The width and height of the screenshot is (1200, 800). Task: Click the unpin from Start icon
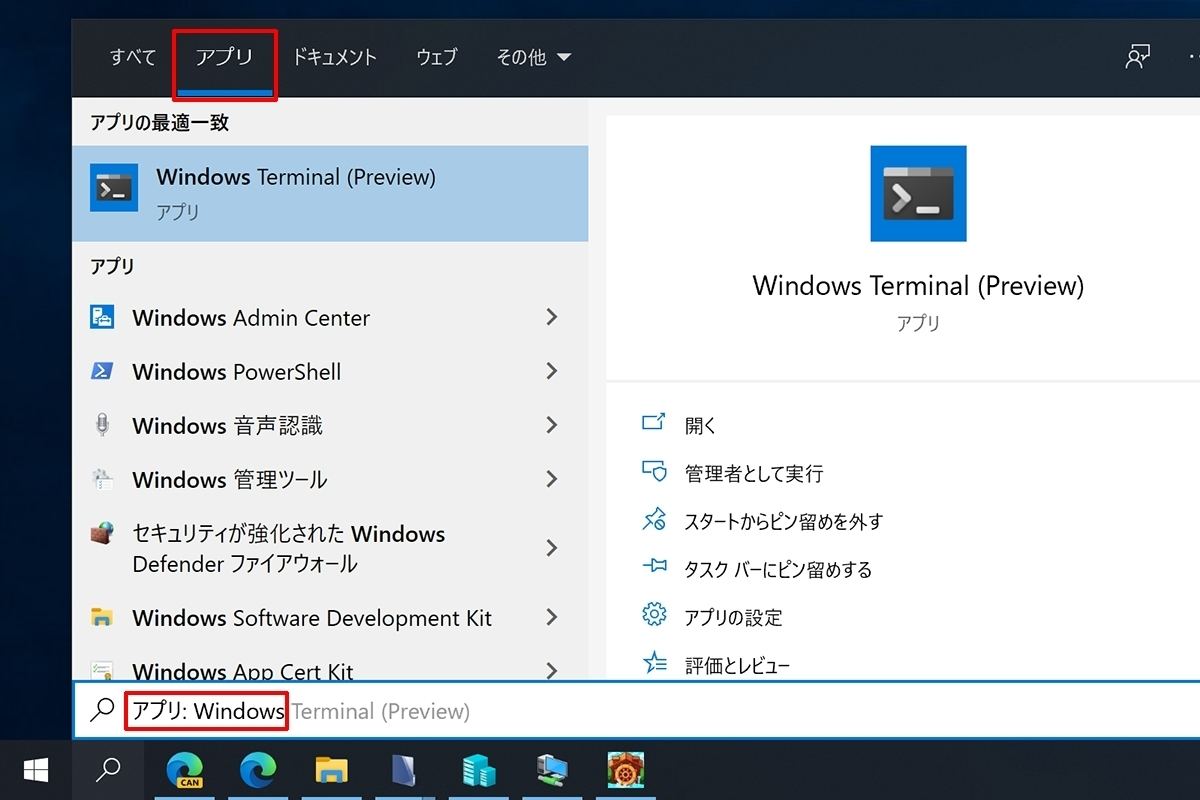[x=653, y=519]
